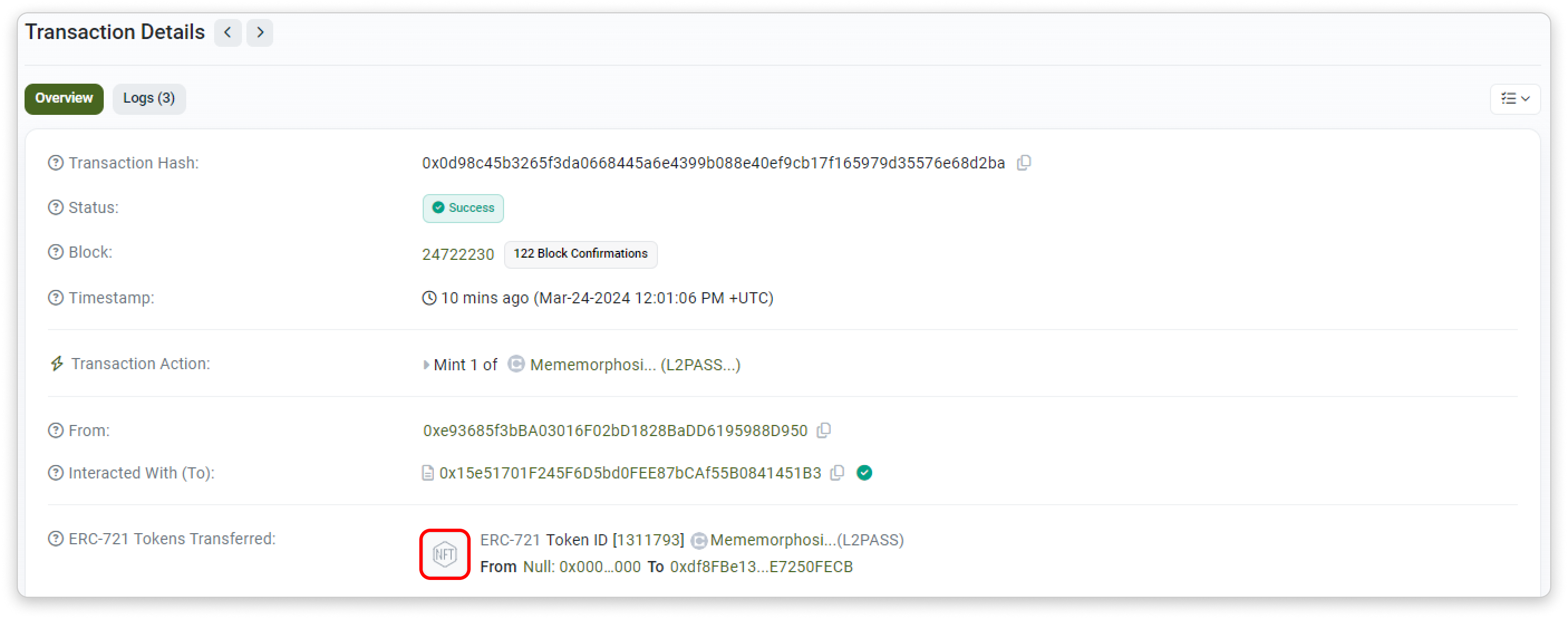This screenshot has width=1568, height=619.
Task: Open recipient address 0xdf8FBe13 link
Action: tap(761, 567)
